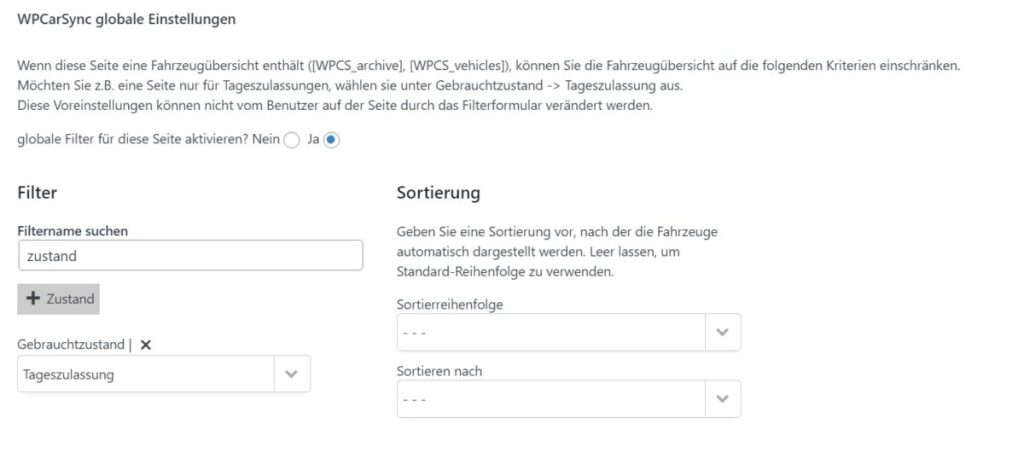This screenshot has width=1024, height=452.
Task: Click the Filter section heading
Action: [37, 191]
